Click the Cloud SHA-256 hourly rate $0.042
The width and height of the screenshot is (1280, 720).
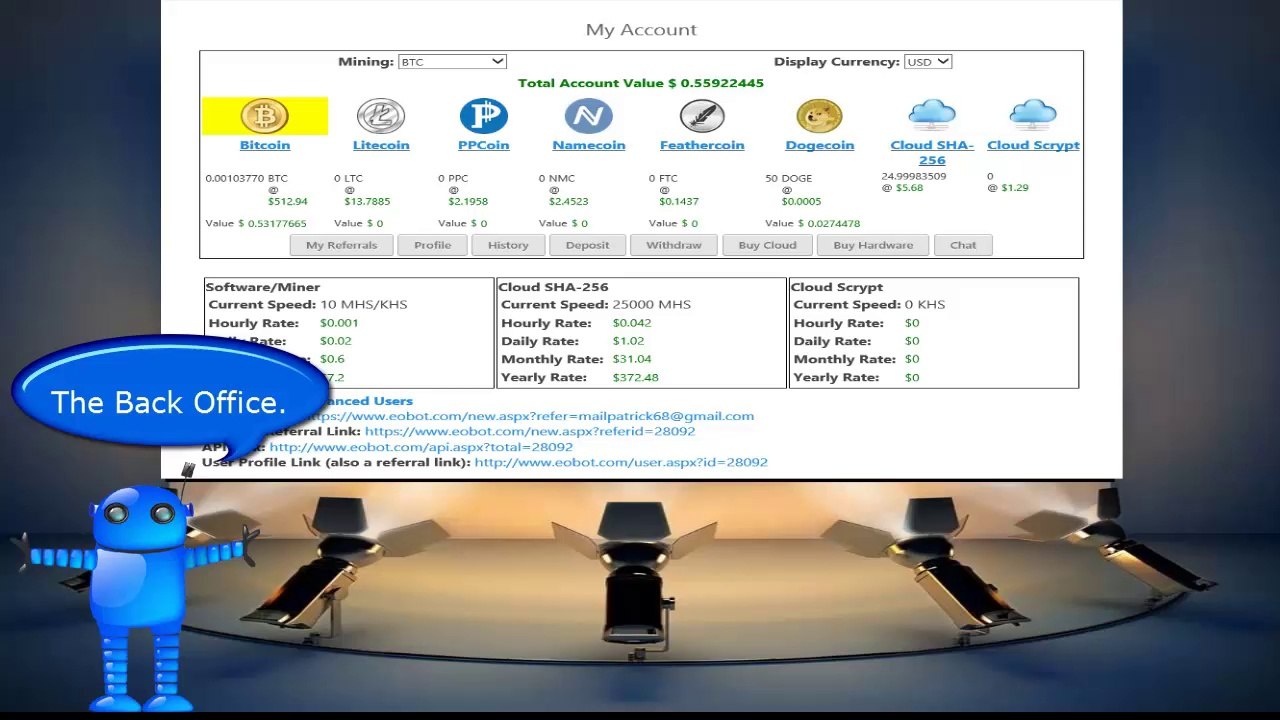click(632, 323)
